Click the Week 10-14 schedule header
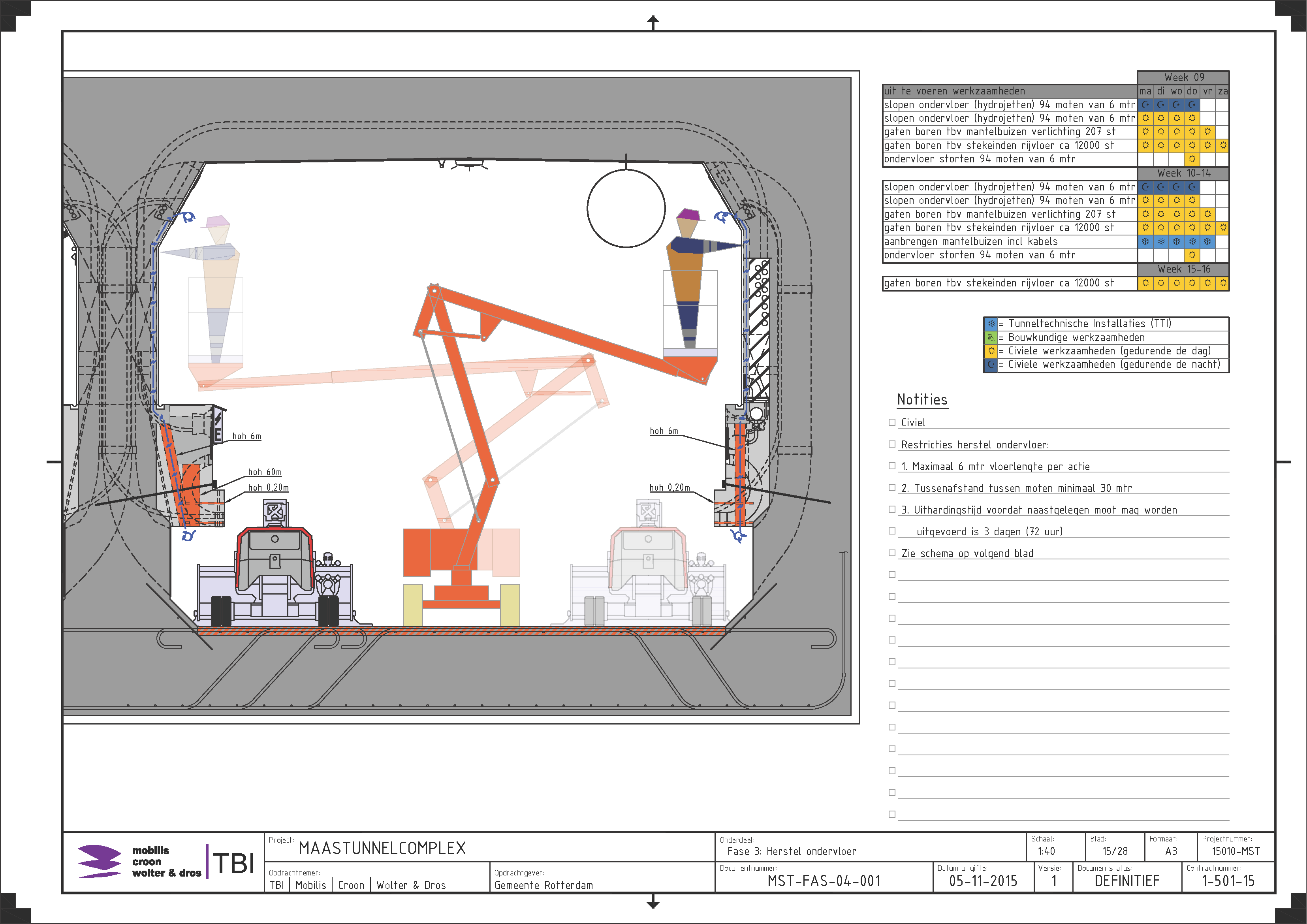This screenshot has height=924, width=1307. pos(1183,173)
